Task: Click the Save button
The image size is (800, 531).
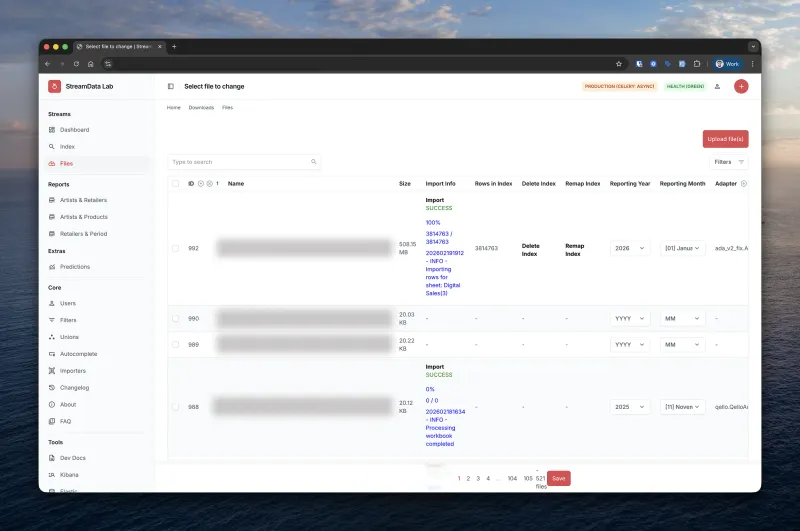Action: 559,478
